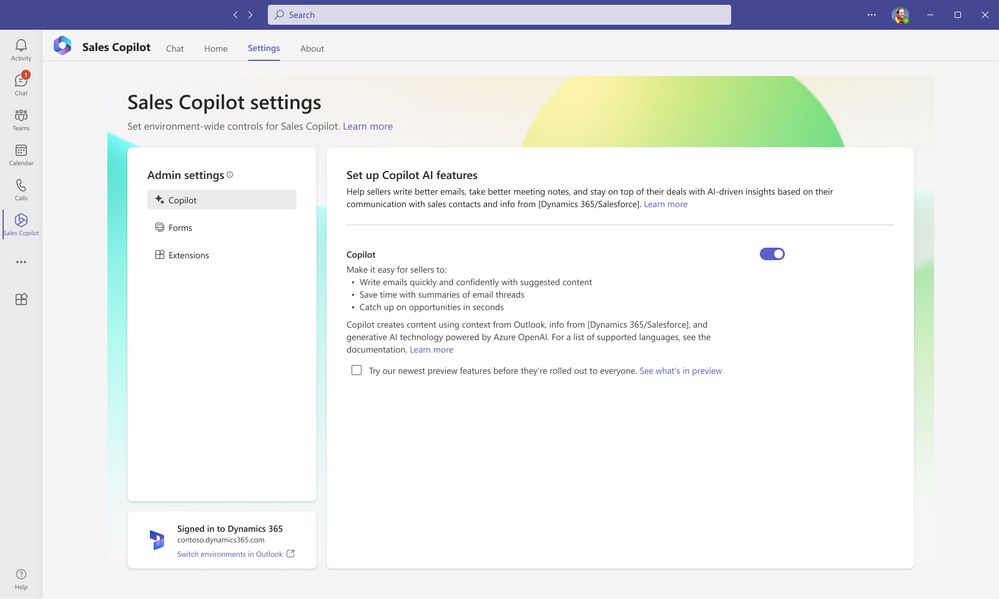Screen dimensions: 999x599
Task: Open the About tab
Action: coord(312,48)
